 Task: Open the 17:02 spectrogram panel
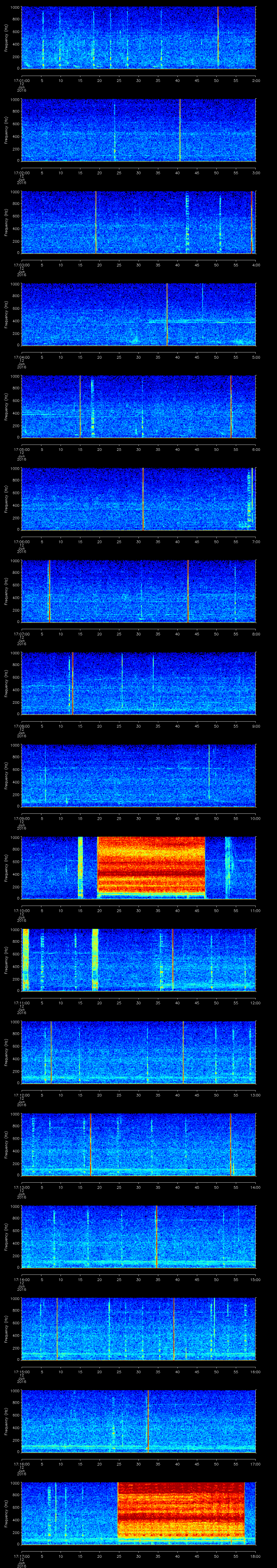138,130
